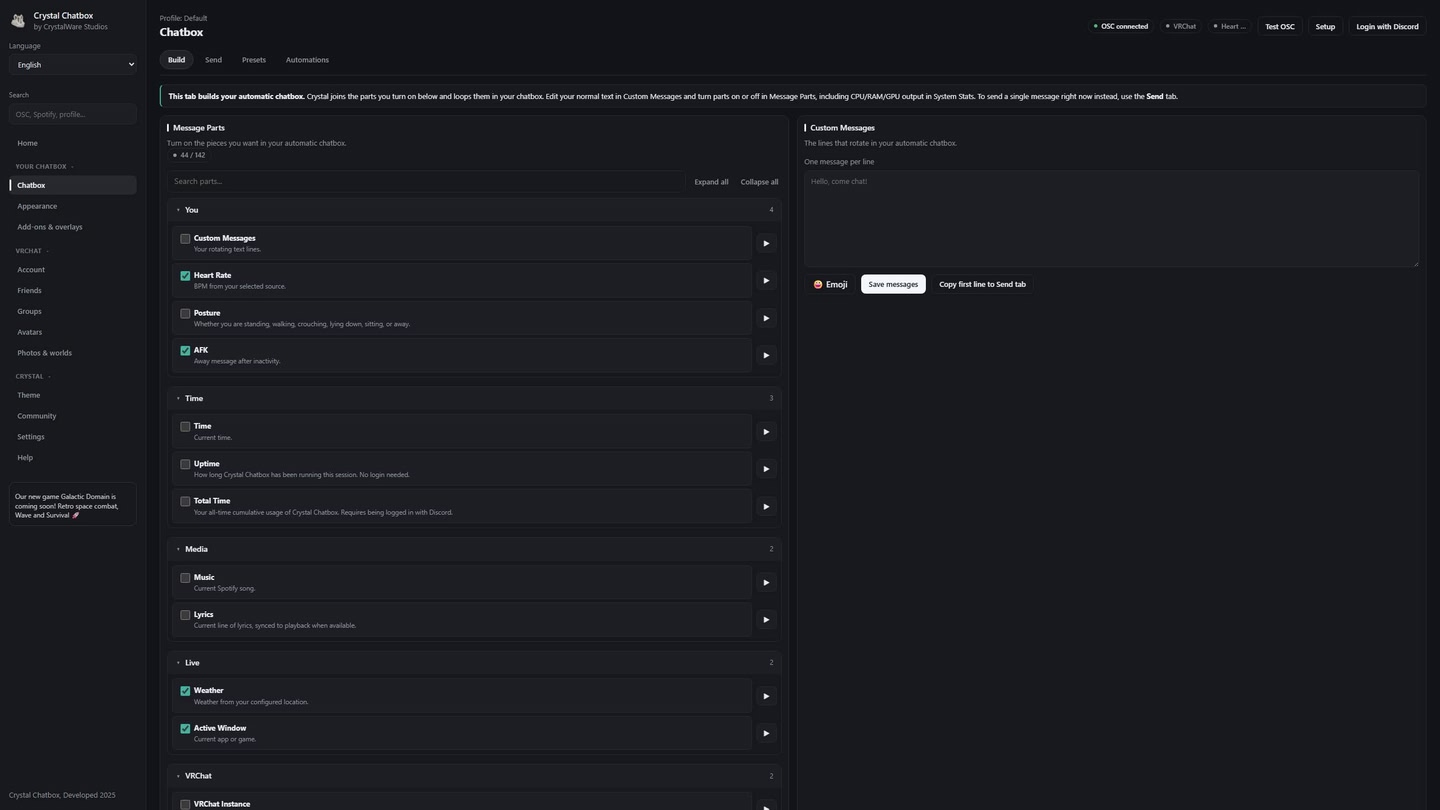This screenshot has width=1440, height=810.
Task: Click the play icon beside Total Time
Action: [766, 507]
